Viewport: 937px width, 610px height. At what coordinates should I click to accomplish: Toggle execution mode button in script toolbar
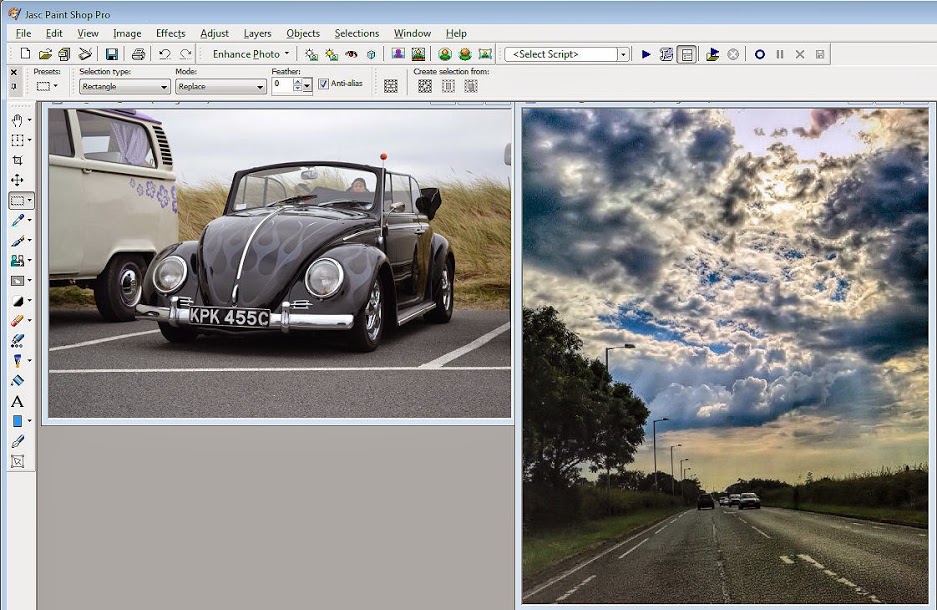coord(687,54)
